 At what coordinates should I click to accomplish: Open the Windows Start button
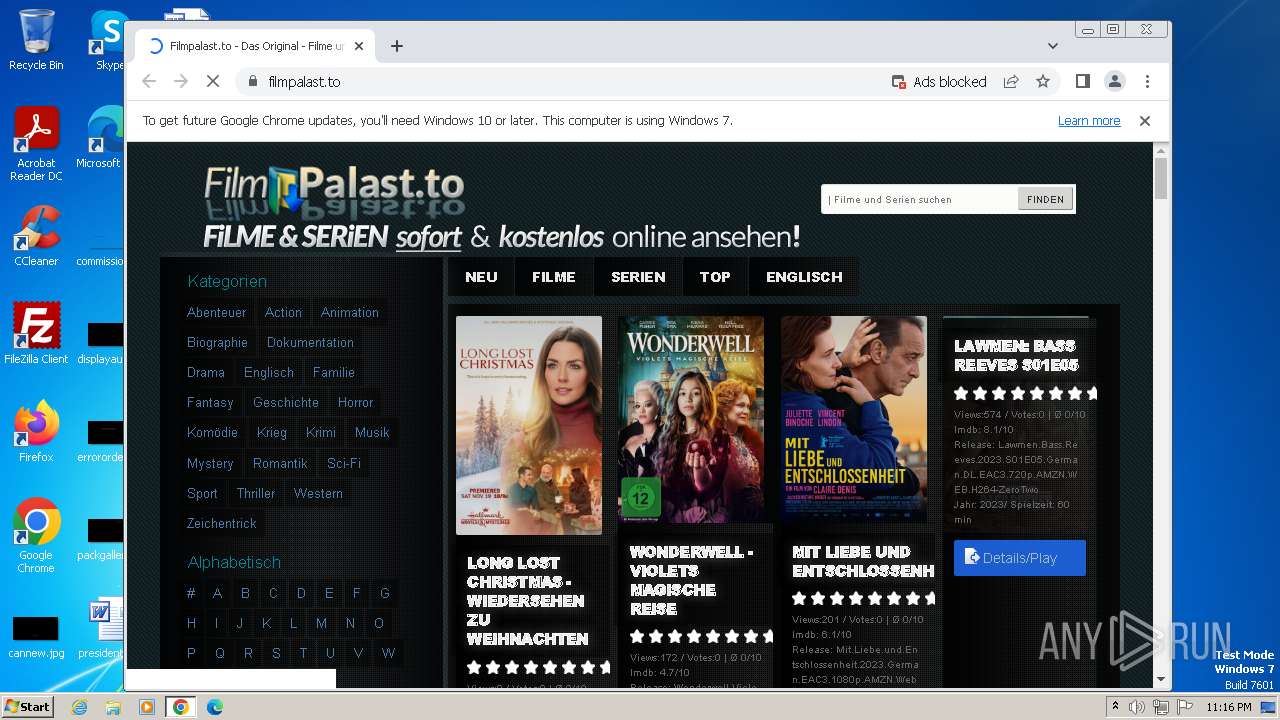[28, 707]
